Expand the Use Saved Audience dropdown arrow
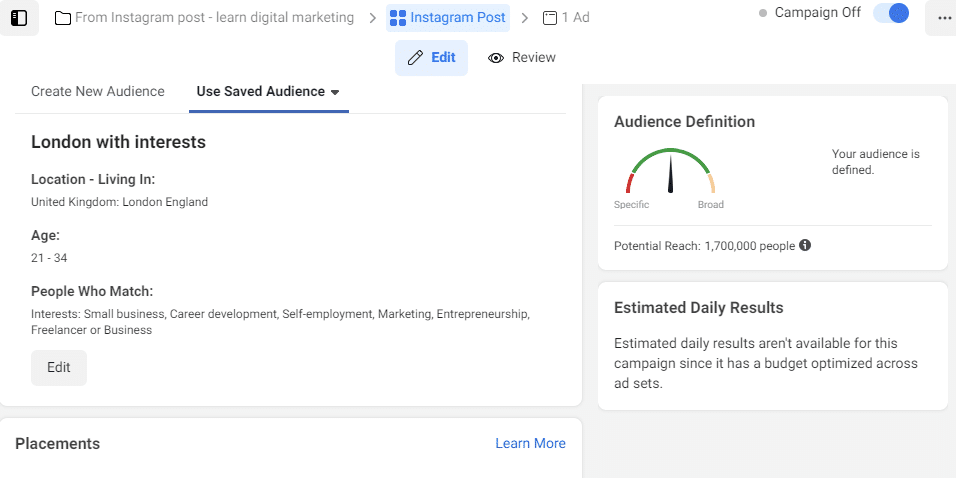956x478 pixels. click(335, 92)
